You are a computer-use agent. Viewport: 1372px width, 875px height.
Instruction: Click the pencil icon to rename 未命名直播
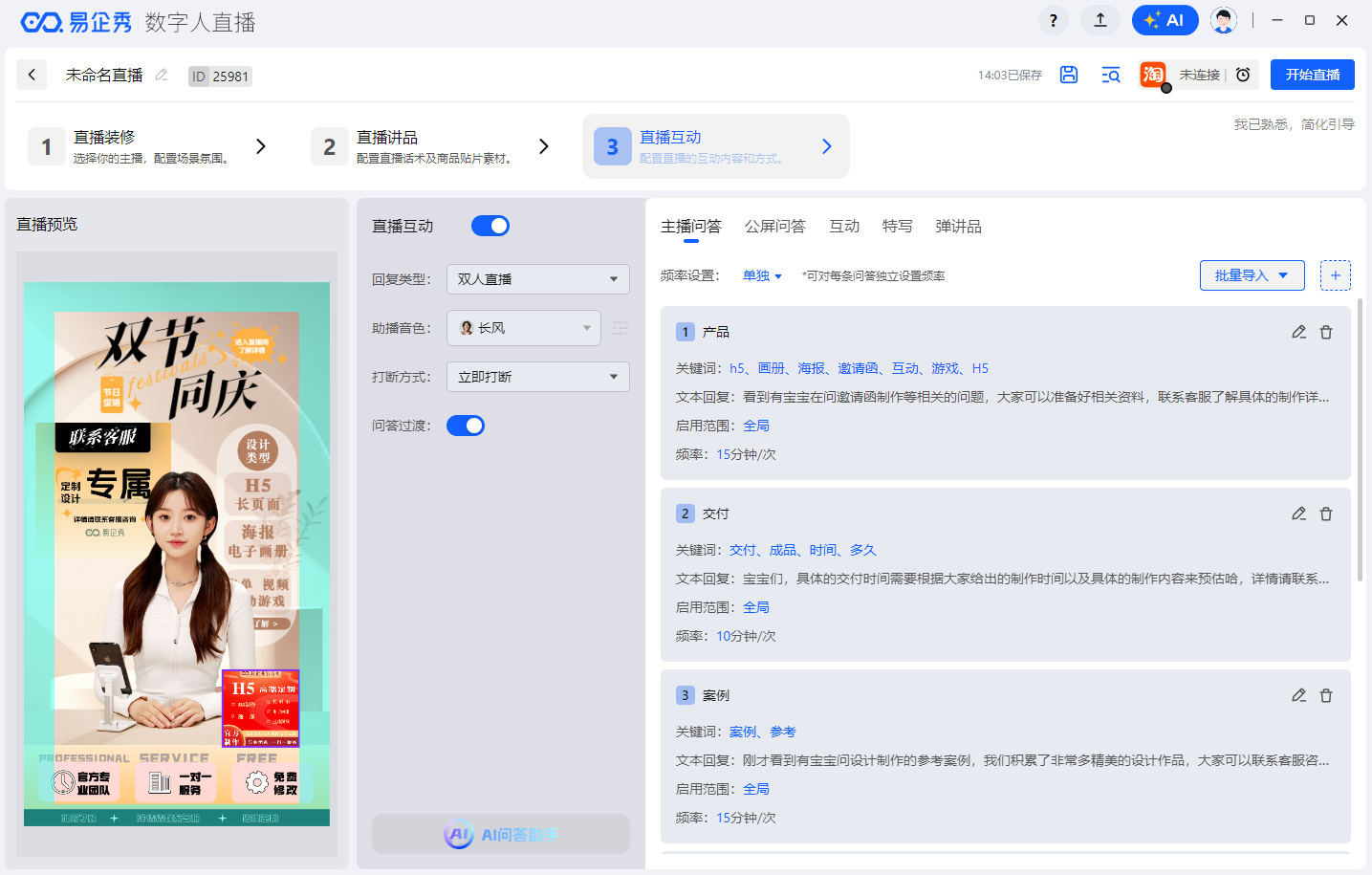pyautogui.click(x=162, y=75)
